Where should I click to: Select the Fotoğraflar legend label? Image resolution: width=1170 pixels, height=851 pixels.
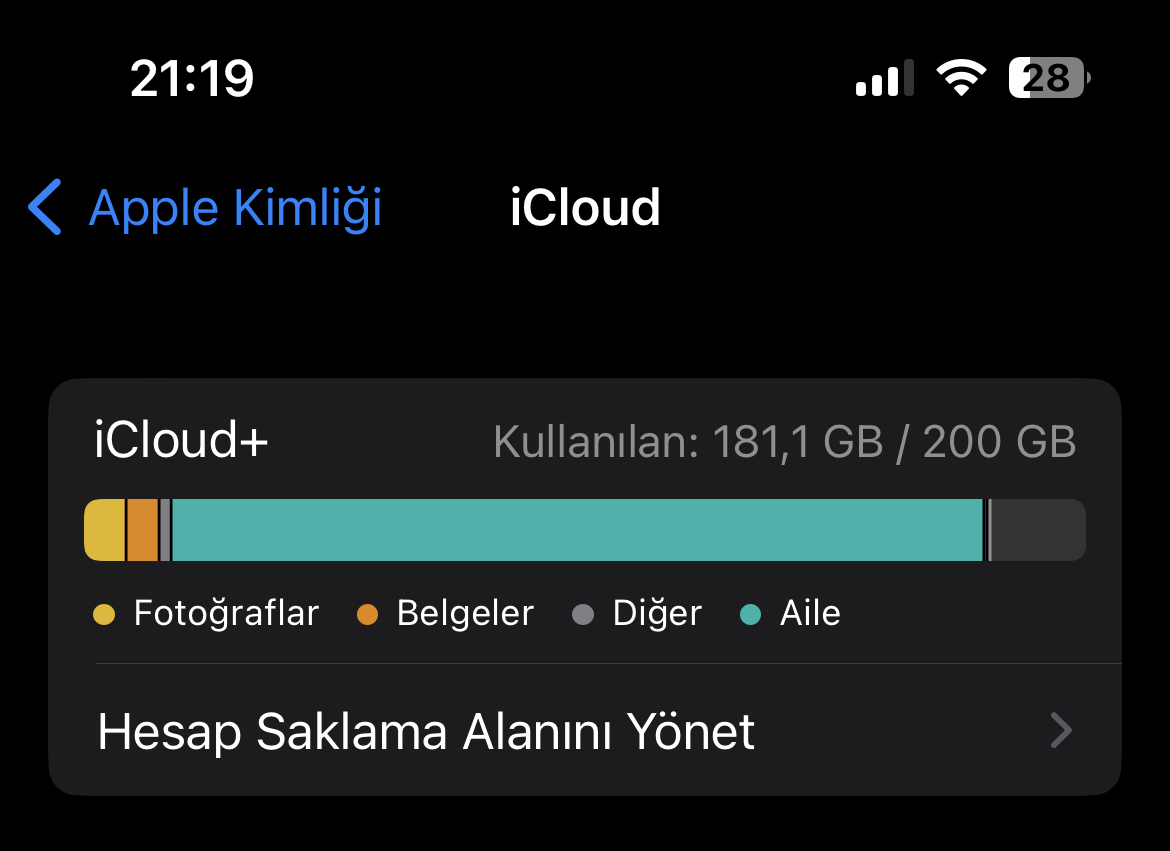[227, 613]
